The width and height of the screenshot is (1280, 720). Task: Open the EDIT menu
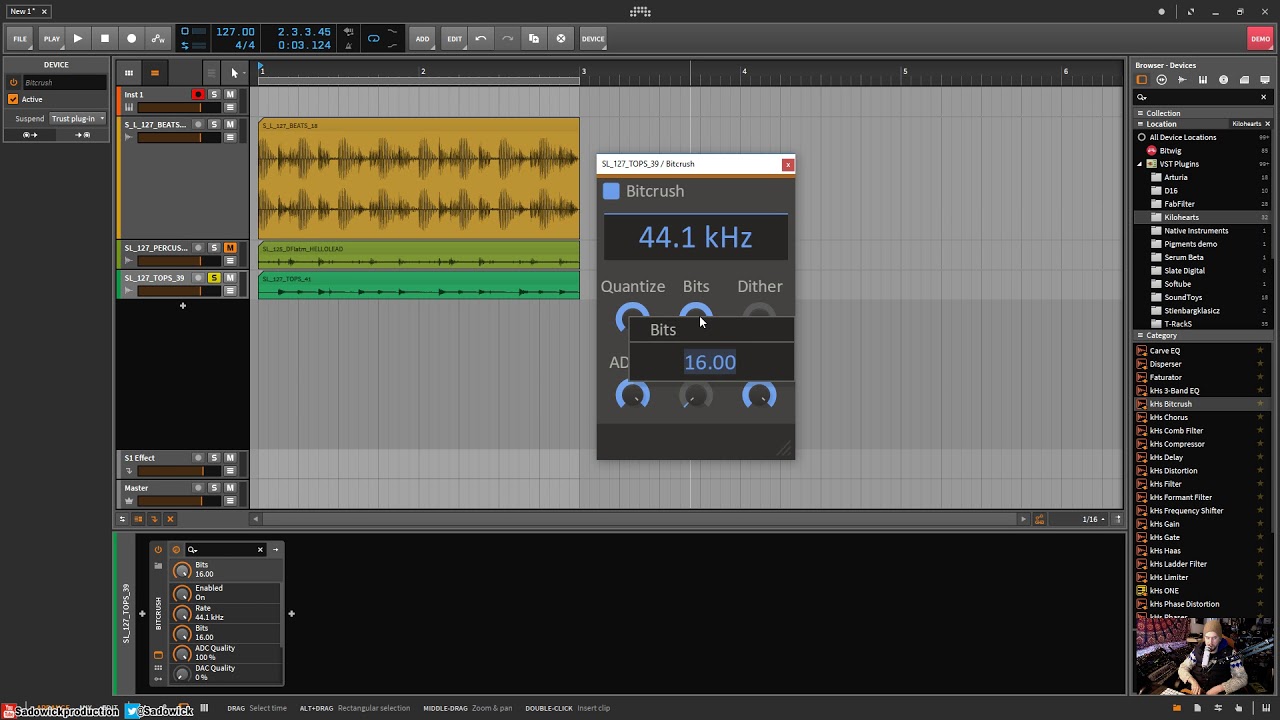(454, 39)
